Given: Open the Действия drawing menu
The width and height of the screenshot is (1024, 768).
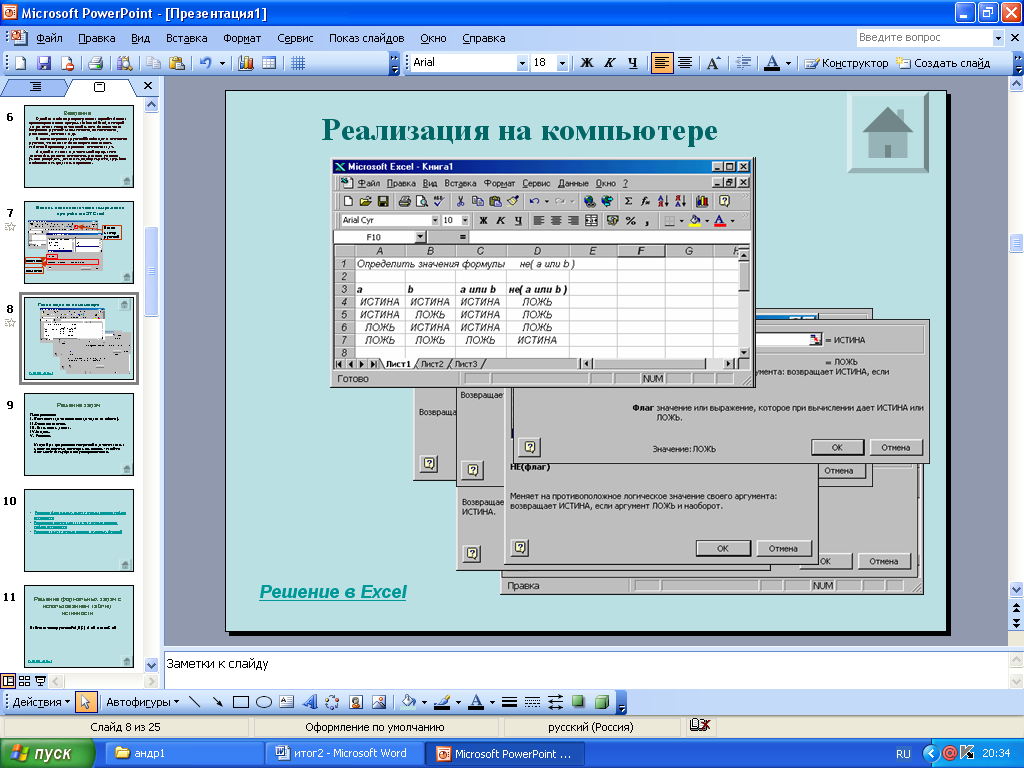Looking at the screenshot, I should [41, 702].
